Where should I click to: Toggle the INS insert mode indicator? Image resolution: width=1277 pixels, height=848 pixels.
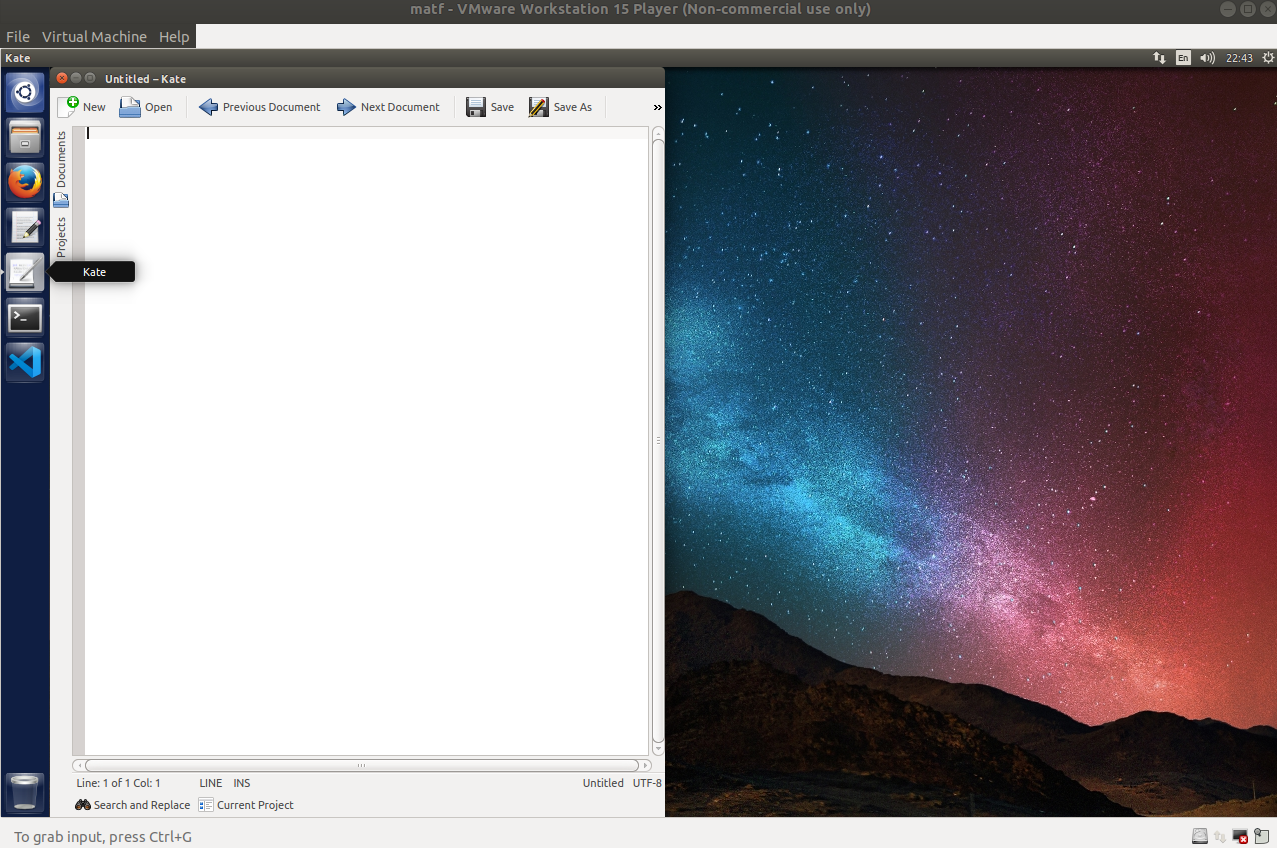coord(242,783)
